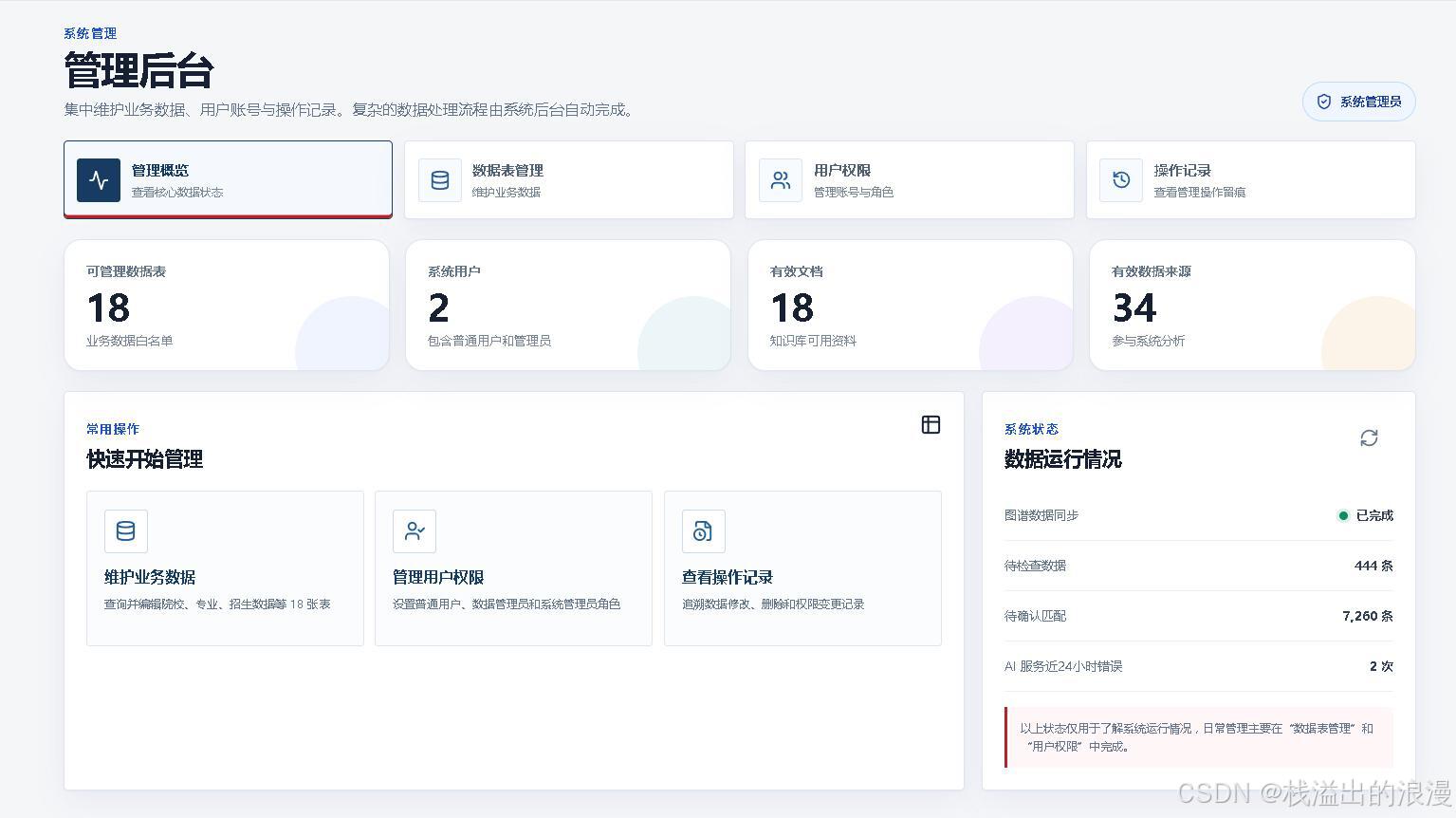The image size is (1456, 818).
Task: Click the shield icon beside 系统管理员
Action: (x=1324, y=102)
